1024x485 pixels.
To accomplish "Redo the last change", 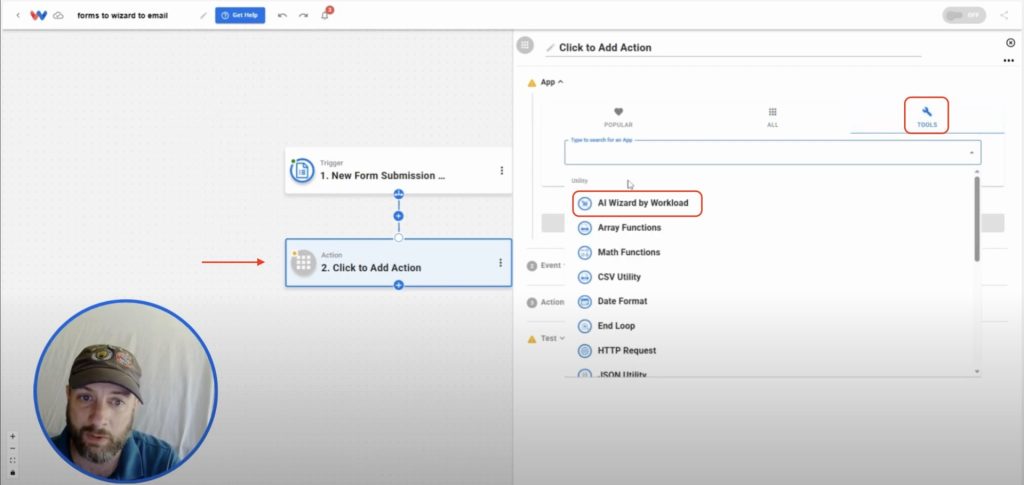I will [303, 15].
